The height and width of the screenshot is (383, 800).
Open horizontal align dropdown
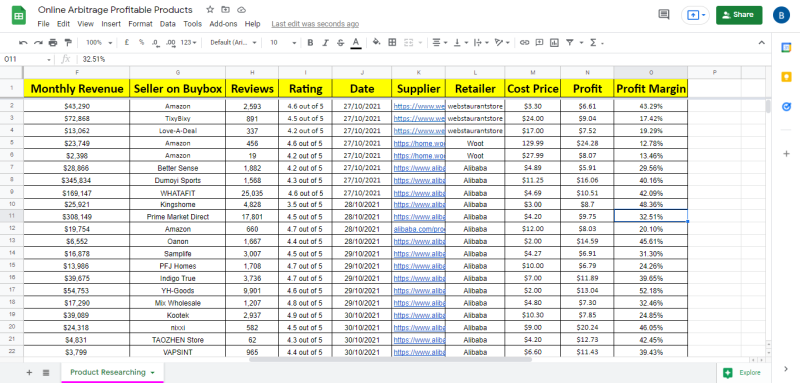[440, 43]
